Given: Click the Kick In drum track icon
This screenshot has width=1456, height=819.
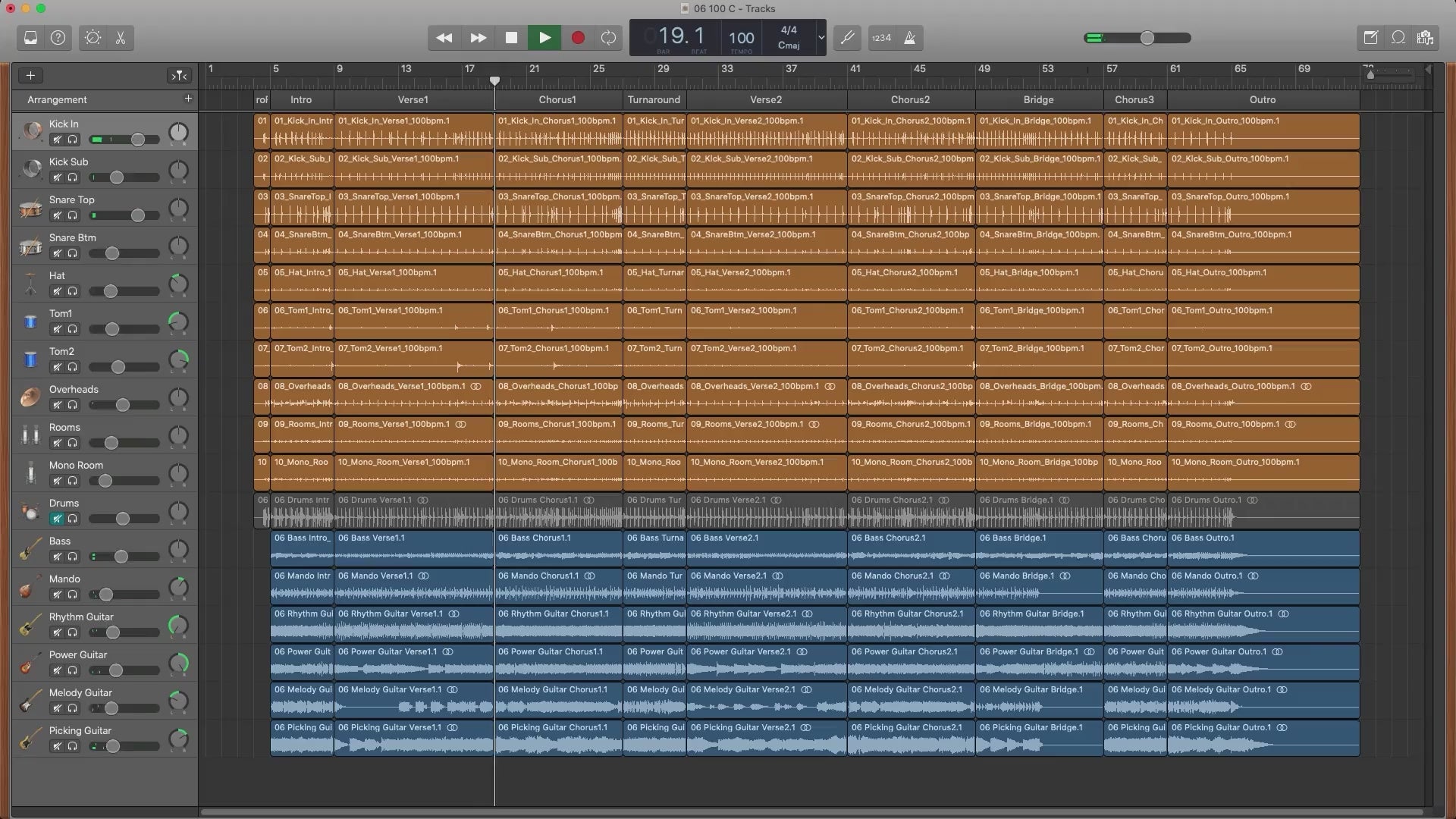Looking at the screenshot, I should 31,132.
